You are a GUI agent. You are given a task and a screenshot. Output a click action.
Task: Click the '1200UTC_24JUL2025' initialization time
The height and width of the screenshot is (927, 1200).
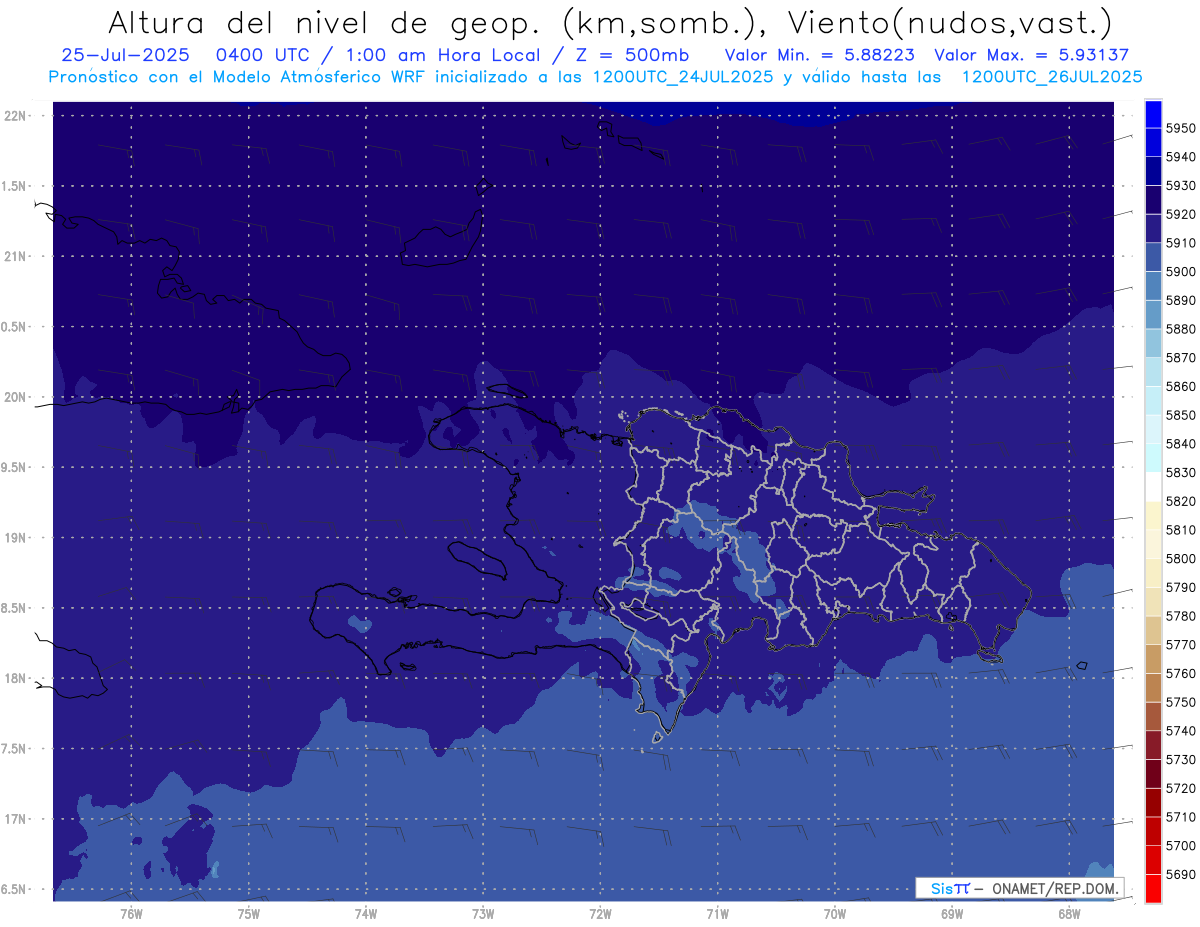(x=683, y=76)
